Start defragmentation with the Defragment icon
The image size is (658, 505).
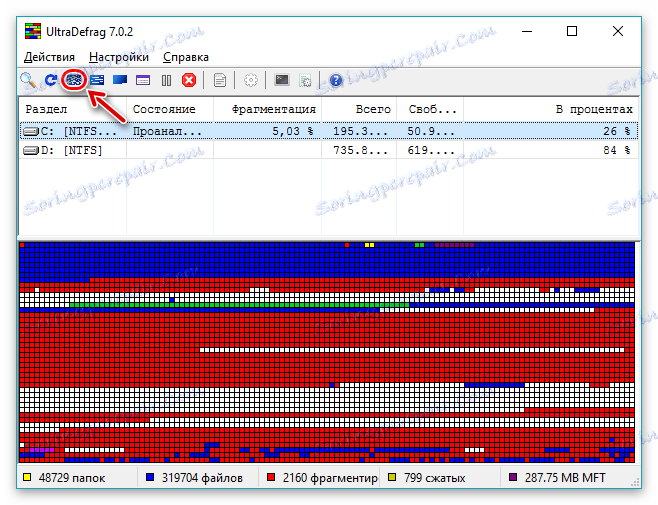click(x=74, y=80)
